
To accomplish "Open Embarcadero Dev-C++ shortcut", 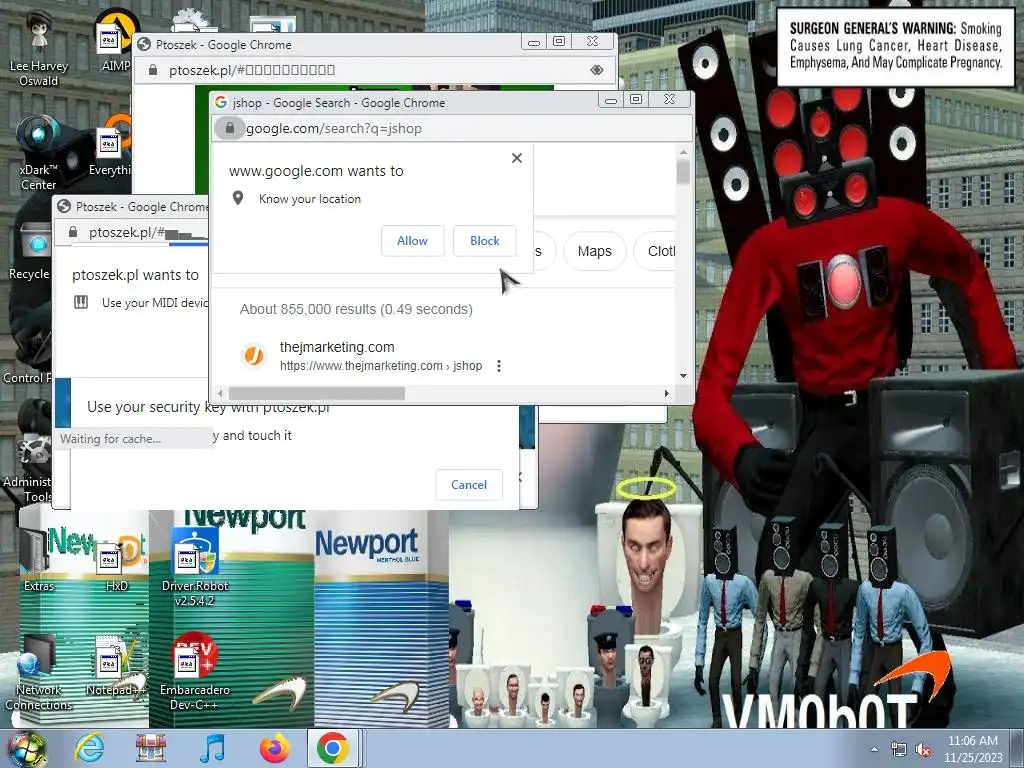I will [195, 673].
